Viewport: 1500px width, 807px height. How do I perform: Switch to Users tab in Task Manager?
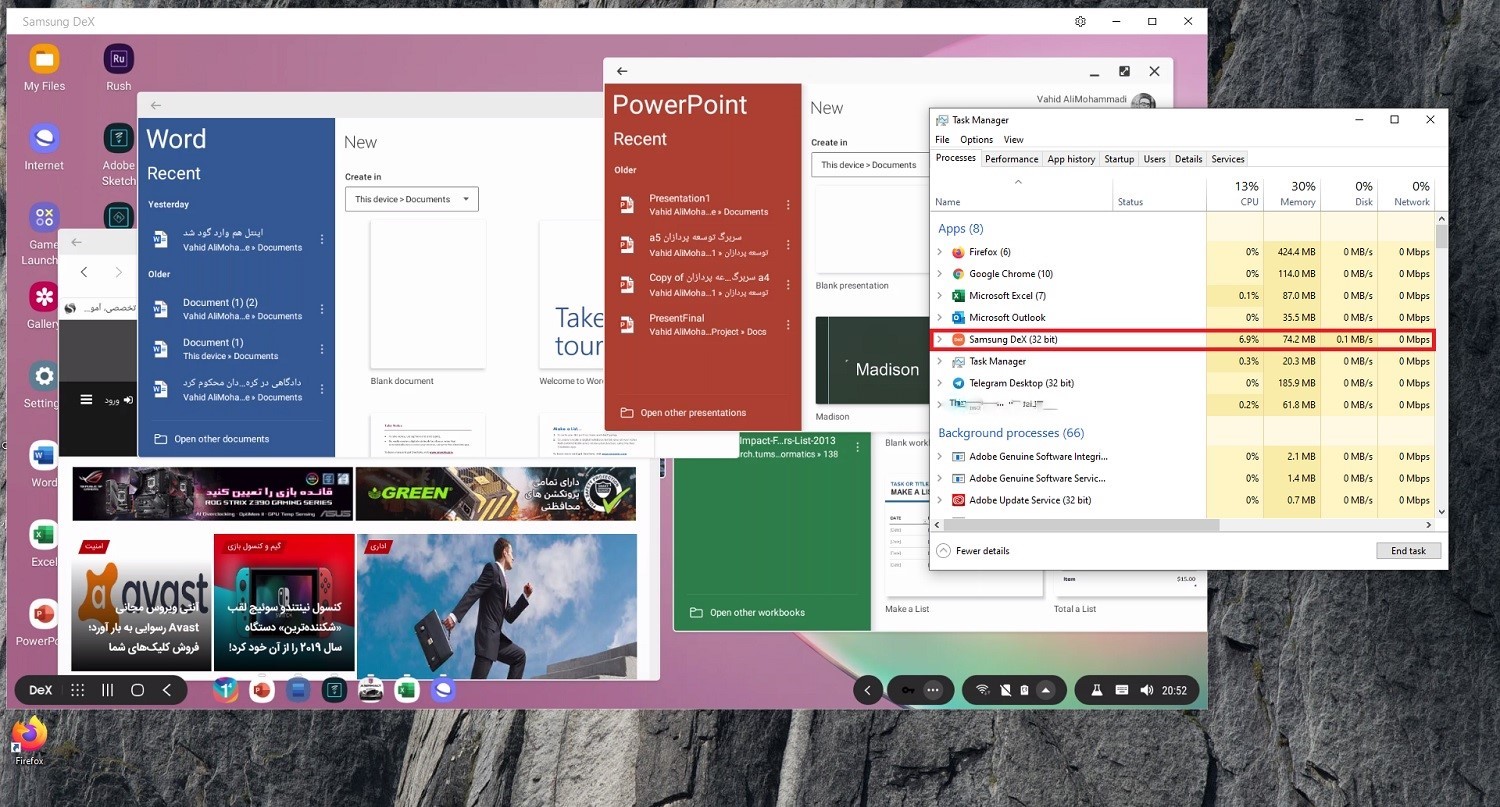[x=1155, y=159]
